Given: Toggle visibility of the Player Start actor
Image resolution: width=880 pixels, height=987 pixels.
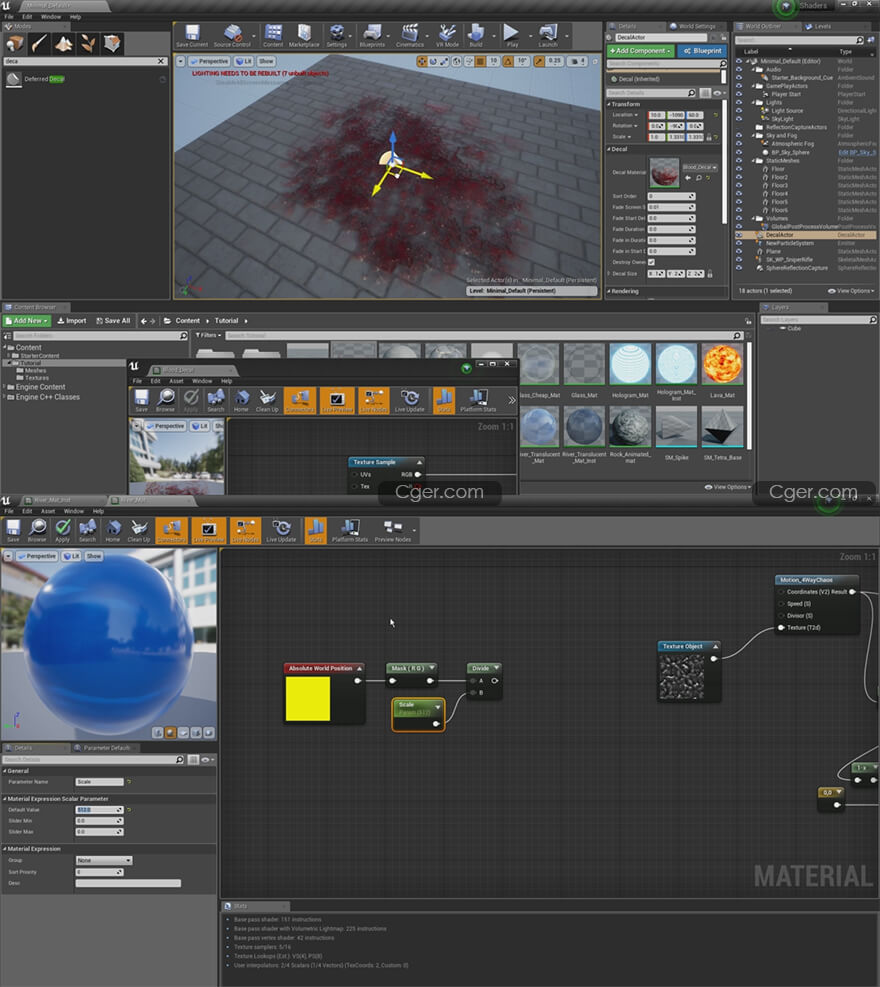Looking at the screenshot, I should 739,94.
